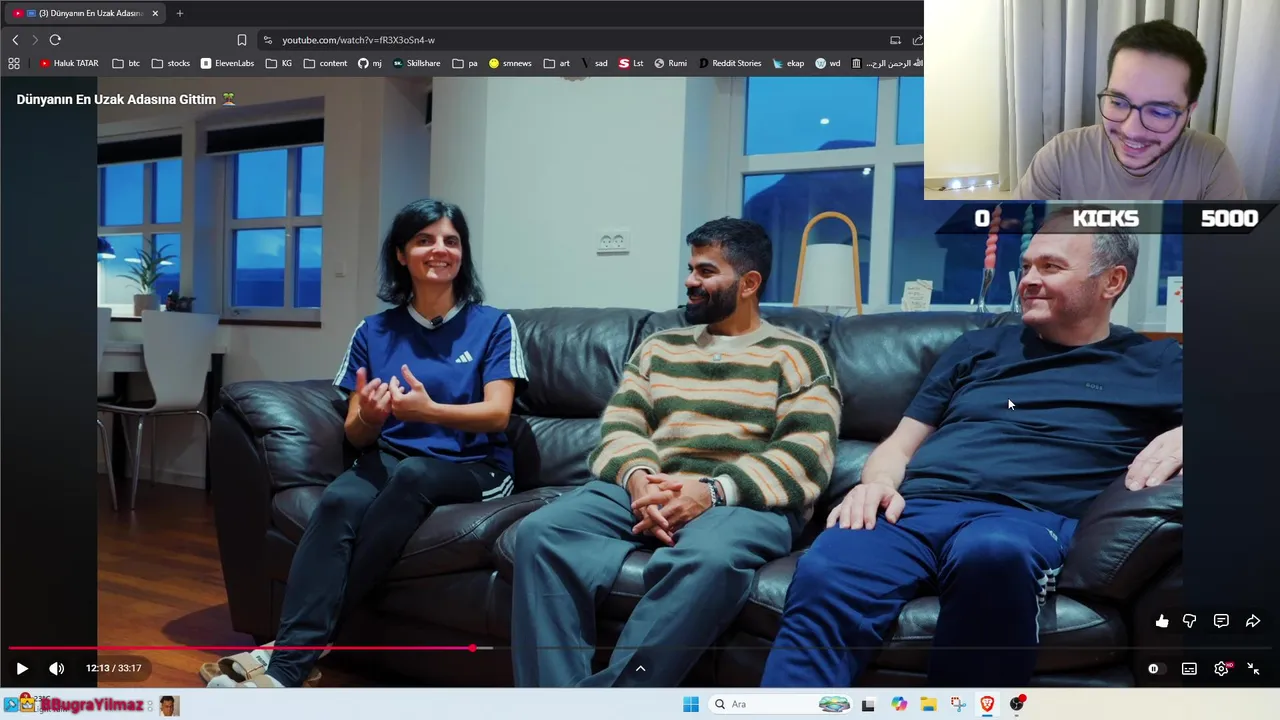The height and width of the screenshot is (720, 1280).
Task: Launch Copilot from taskbar
Action: (x=899, y=704)
